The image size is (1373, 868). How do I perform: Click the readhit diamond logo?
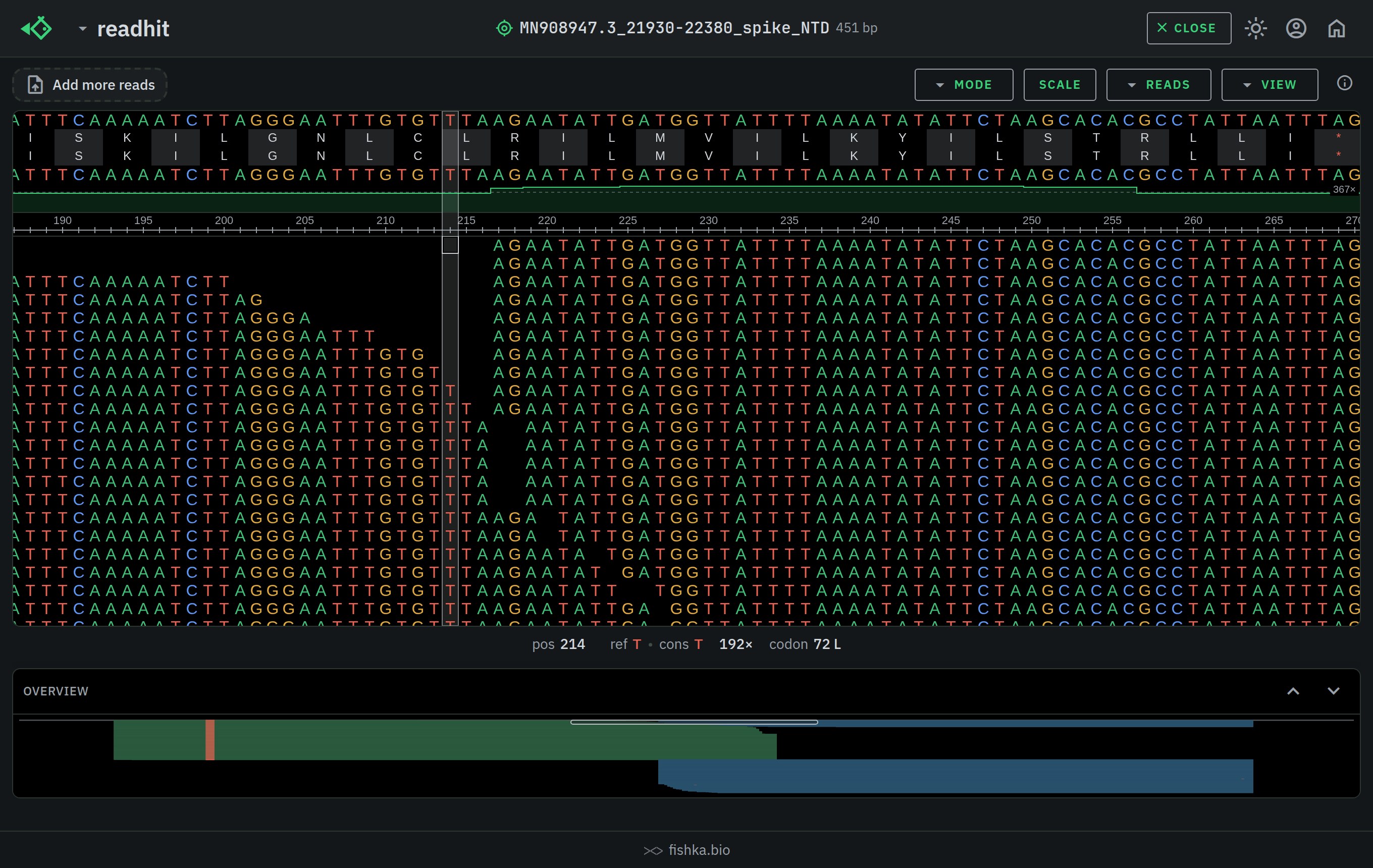coord(36,28)
